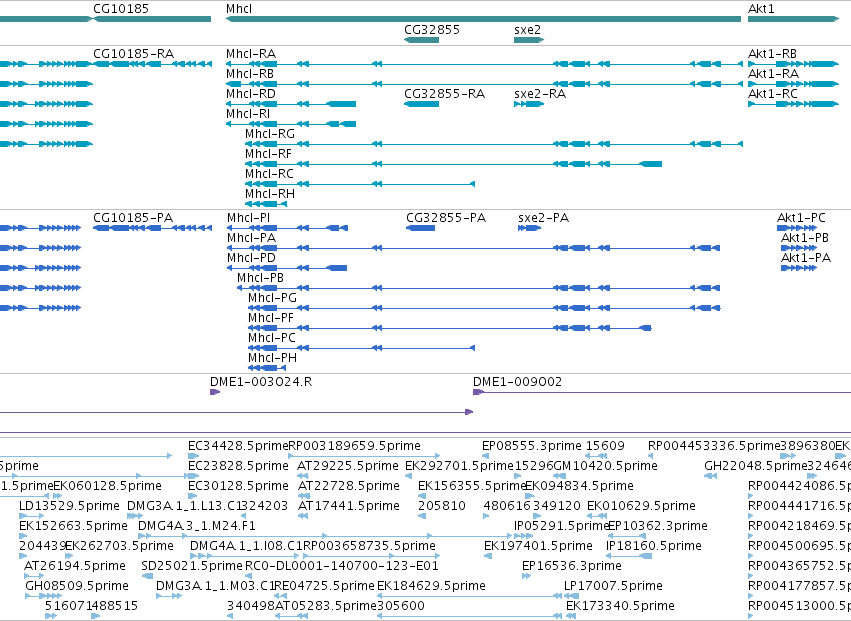Select protein Akt1-PA
The width and height of the screenshot is (851, 621).
pyautogui.click(x=799, y=268)
